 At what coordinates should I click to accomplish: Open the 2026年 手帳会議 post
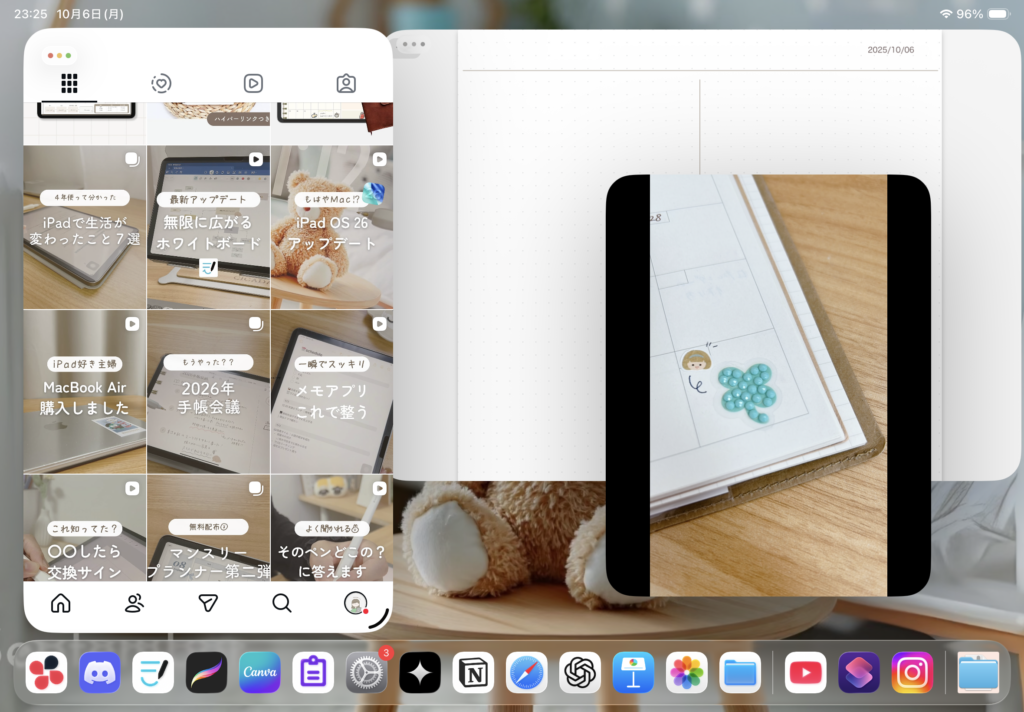[x=208, y=391]
